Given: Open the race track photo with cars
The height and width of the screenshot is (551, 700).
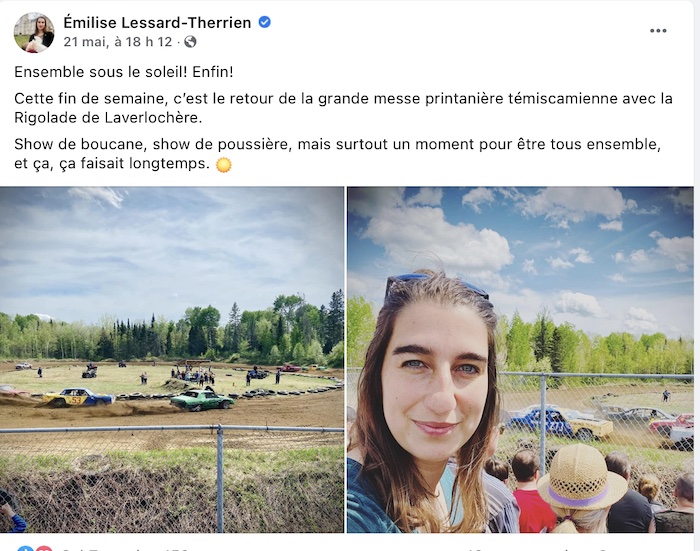Looking at the screenshot, I should click(172, 359).
